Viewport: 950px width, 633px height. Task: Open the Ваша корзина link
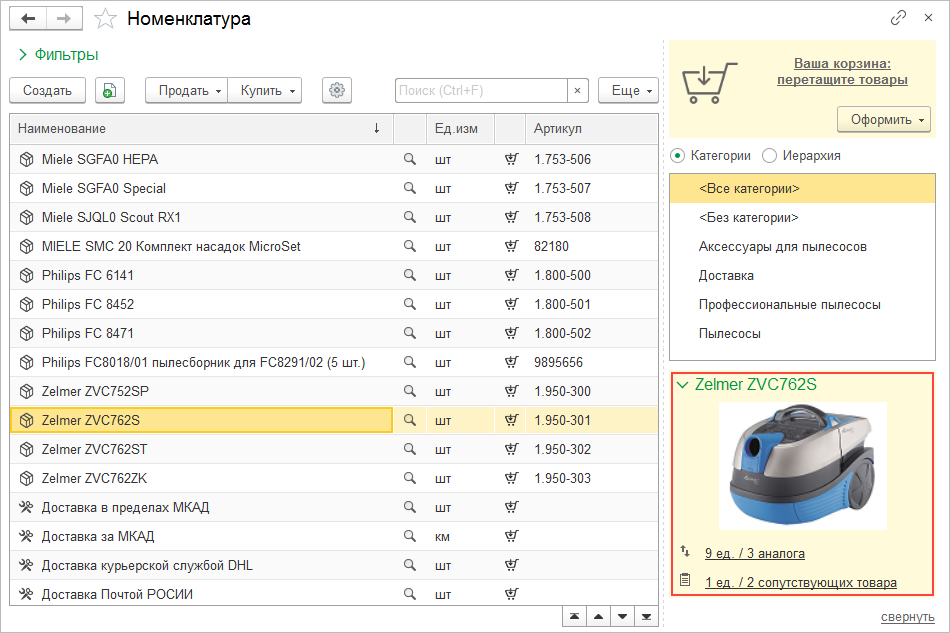coord(842,71)
